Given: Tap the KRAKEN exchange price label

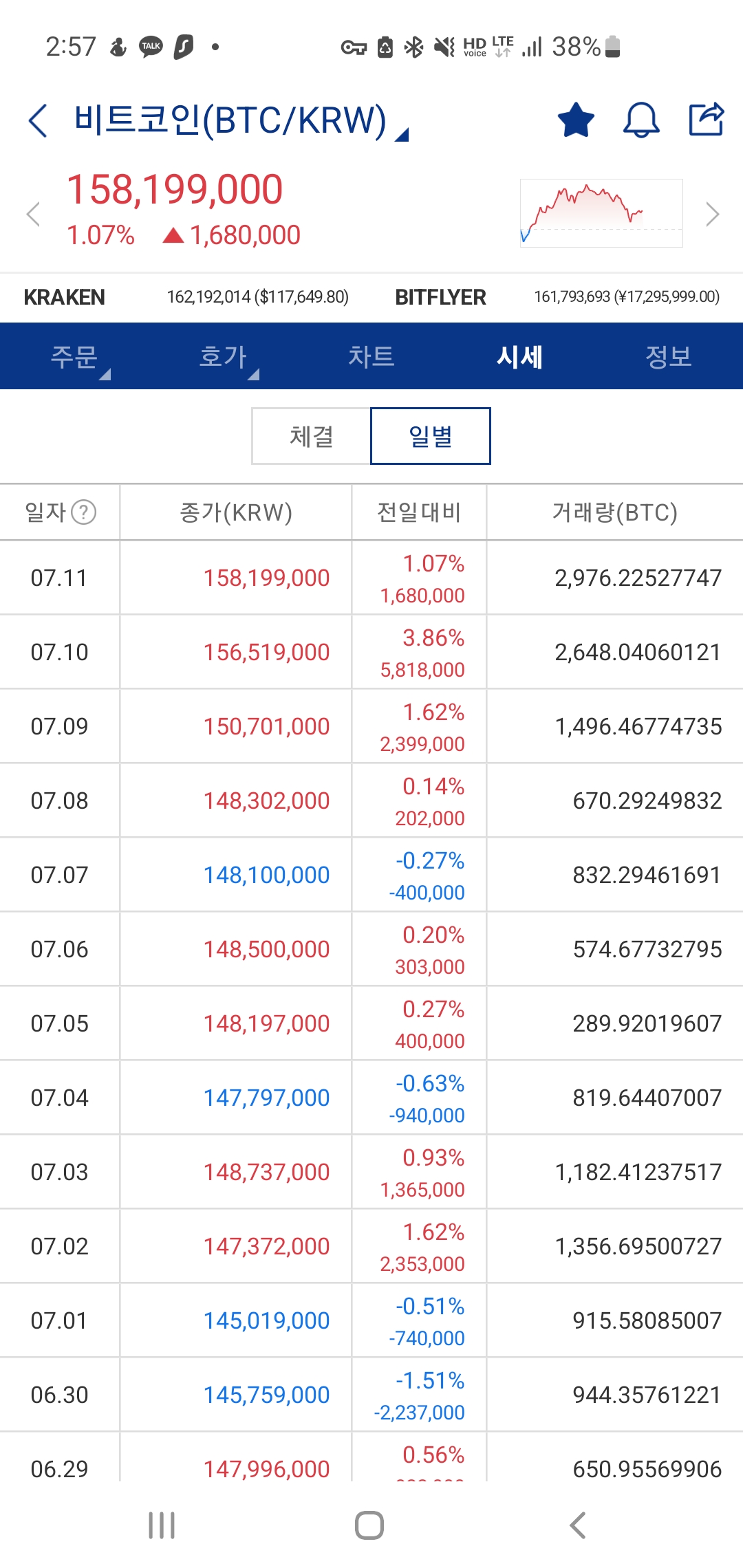Looking at the screenshot, I should coord(64,297).
